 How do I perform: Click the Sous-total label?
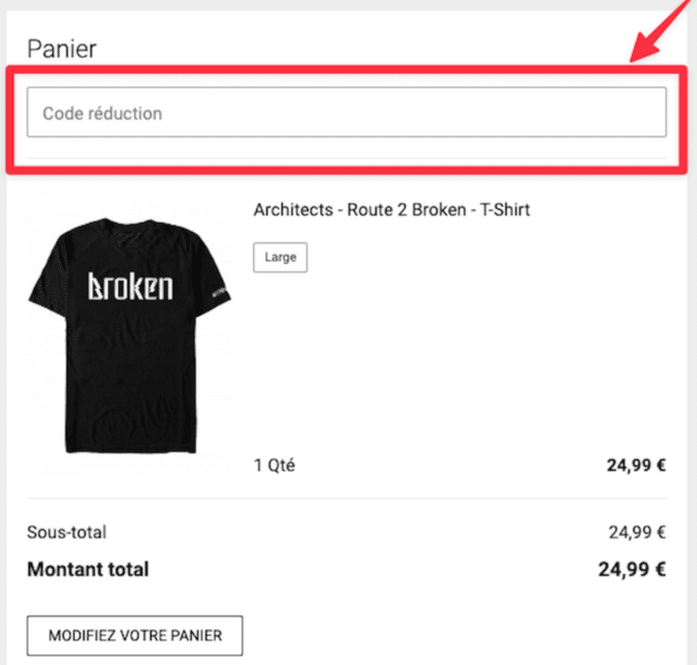[66, 532]
